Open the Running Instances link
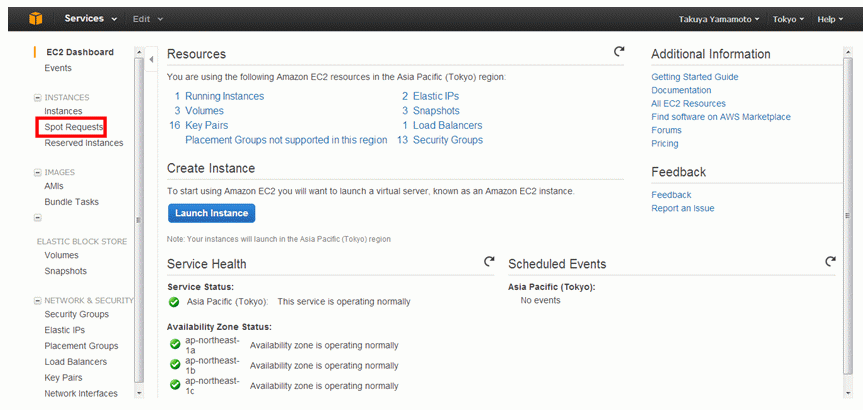The height and width of the screenshot is (410, 863). click(x=225, y=96)
